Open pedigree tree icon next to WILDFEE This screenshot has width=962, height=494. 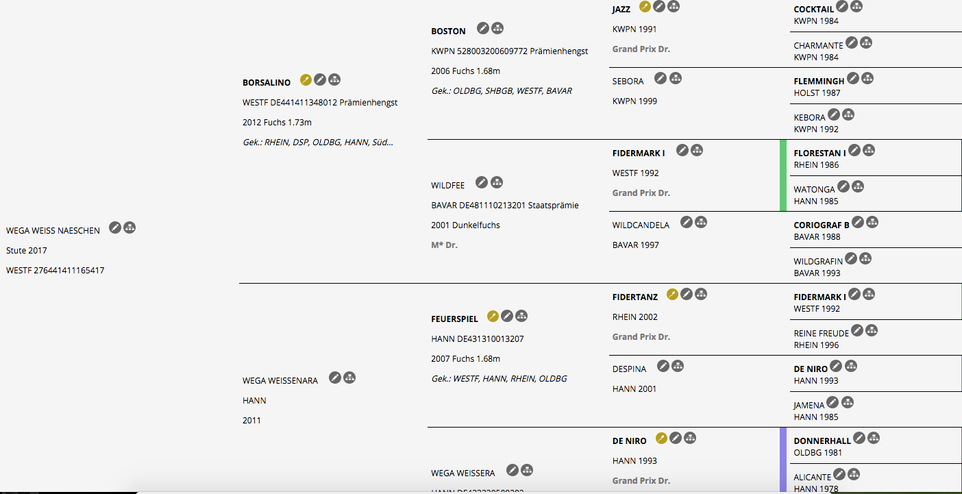coord(497,182)
